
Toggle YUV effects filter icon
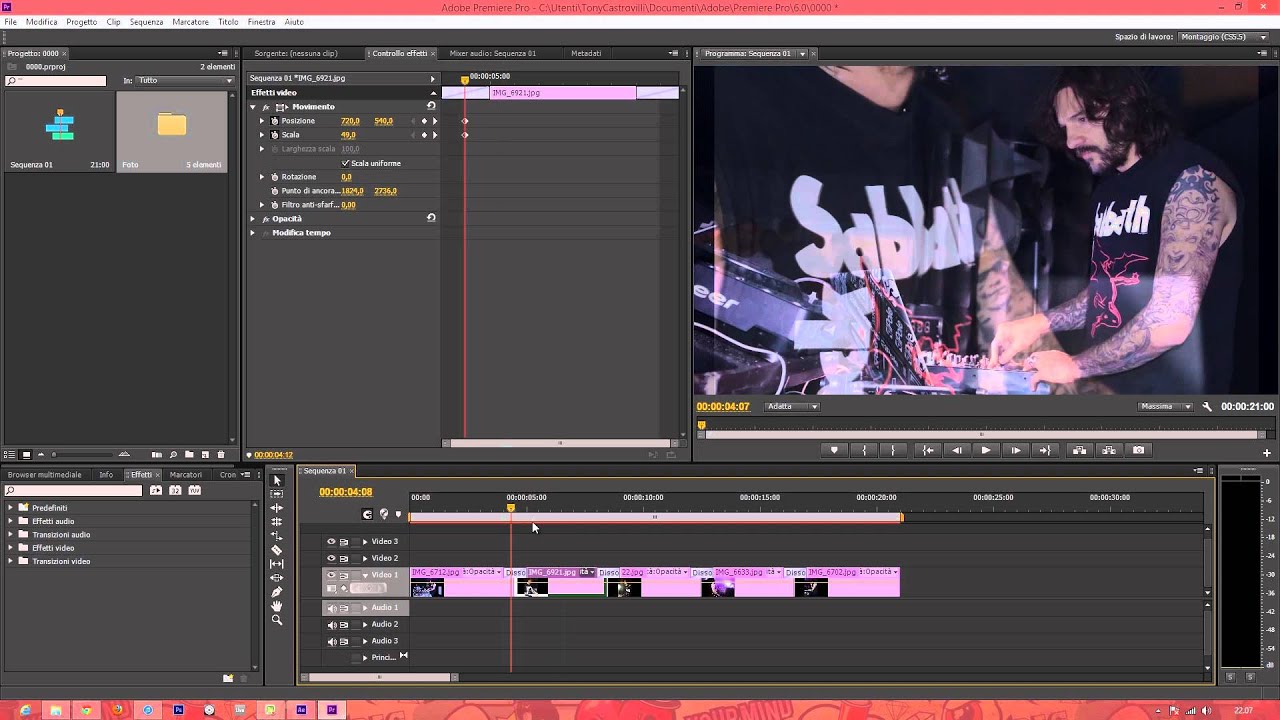pos(194,490)
